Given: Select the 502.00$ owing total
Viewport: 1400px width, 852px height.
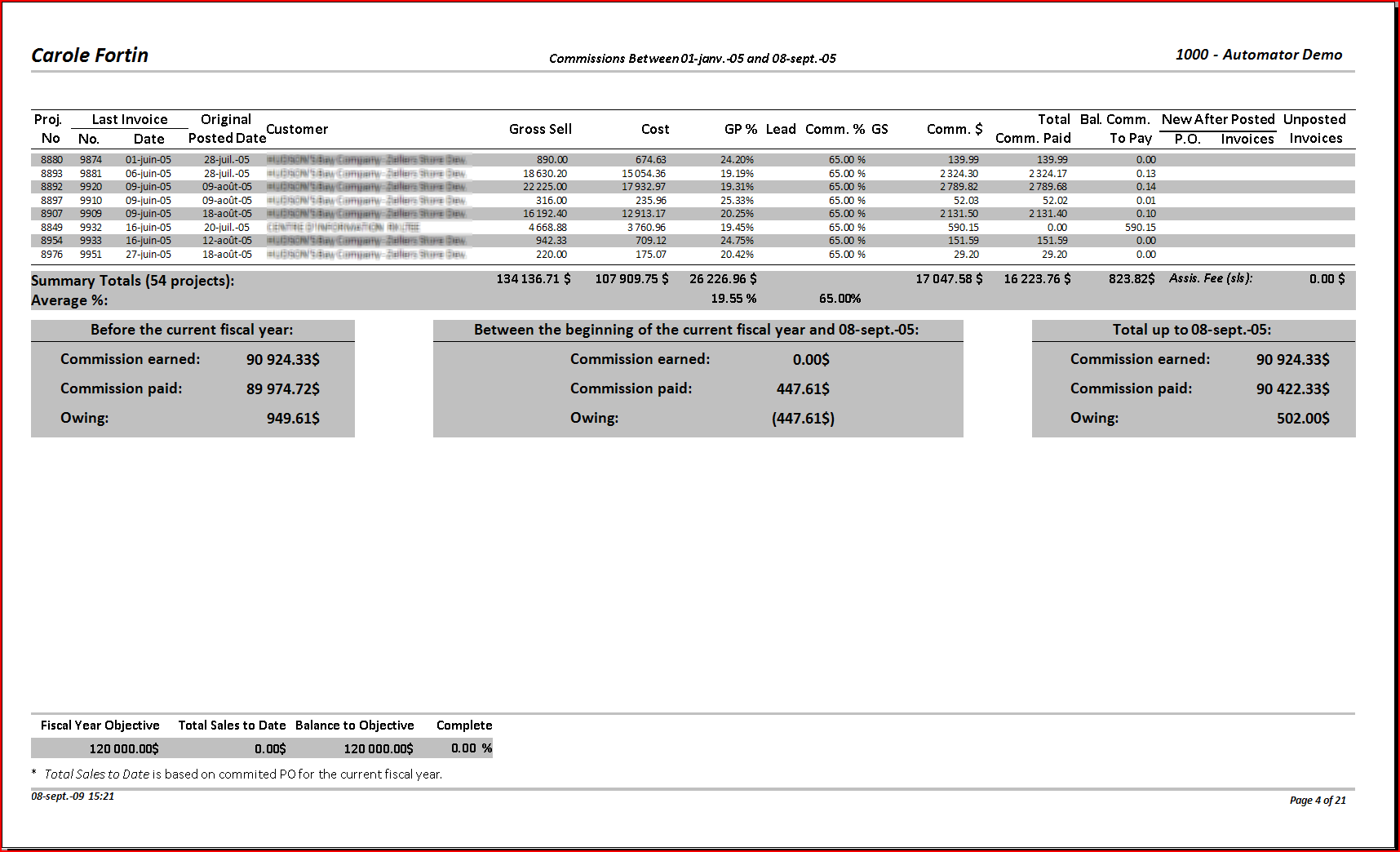Looking at the screenshot, I should point(1302,419).
